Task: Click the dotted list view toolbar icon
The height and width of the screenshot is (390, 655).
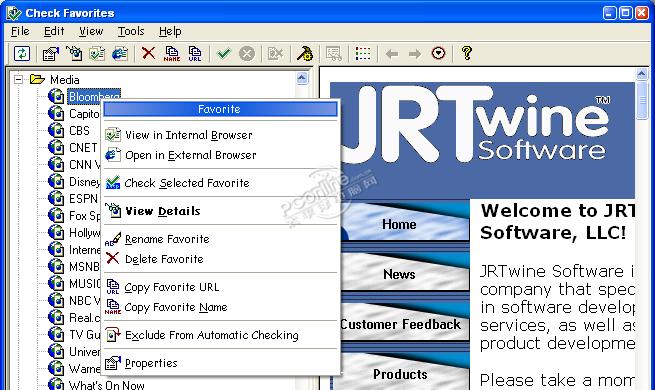Action: click(x=363, y=53)
